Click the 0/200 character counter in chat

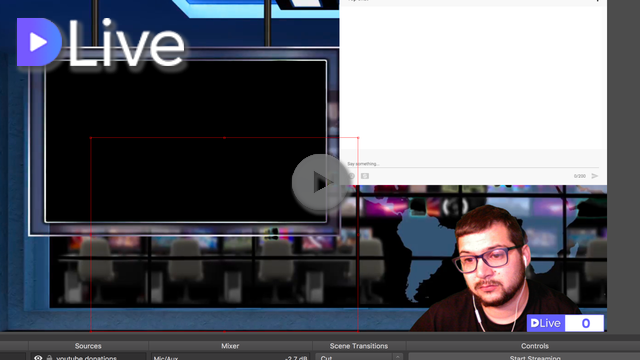point(580,176)
